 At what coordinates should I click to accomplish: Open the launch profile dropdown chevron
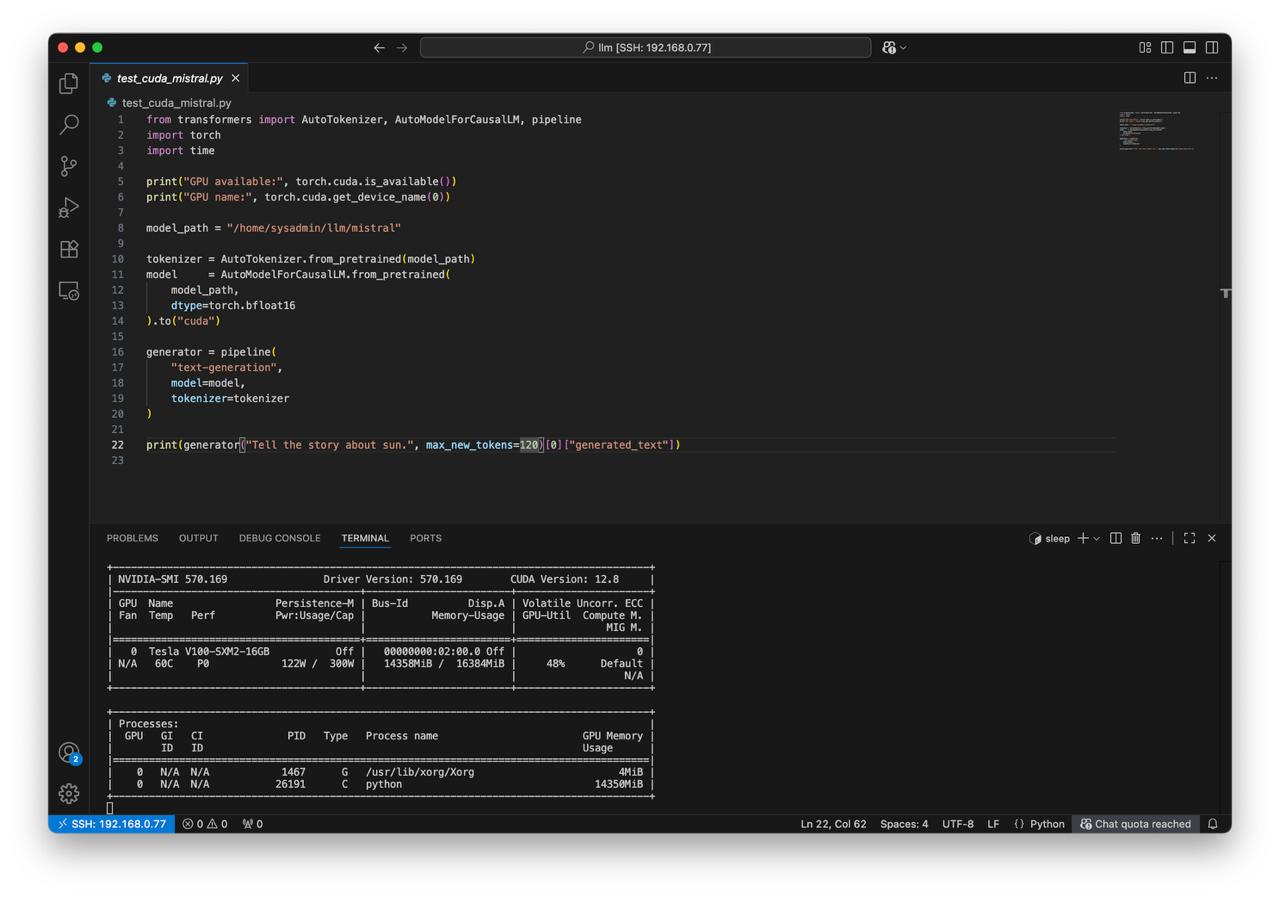1097,538
